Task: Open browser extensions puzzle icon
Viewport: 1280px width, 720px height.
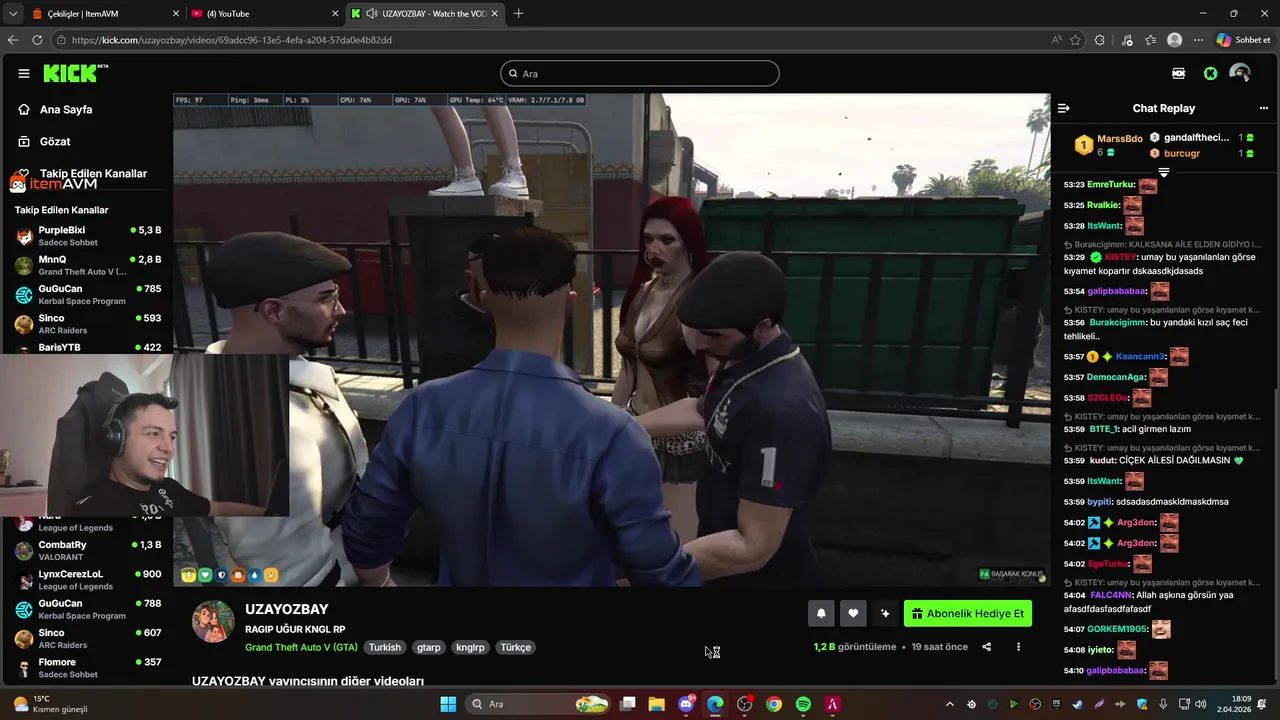Action: coord(1100,40)
